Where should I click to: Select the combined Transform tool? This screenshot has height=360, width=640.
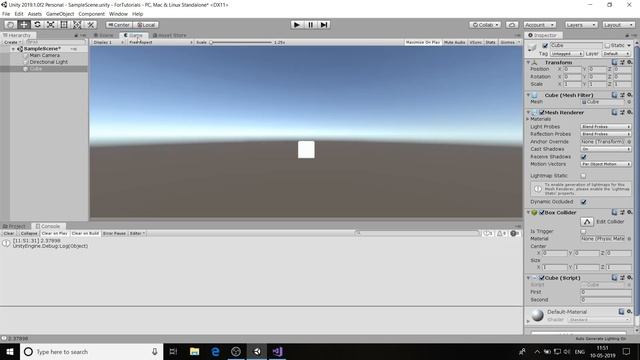point(77,25)
